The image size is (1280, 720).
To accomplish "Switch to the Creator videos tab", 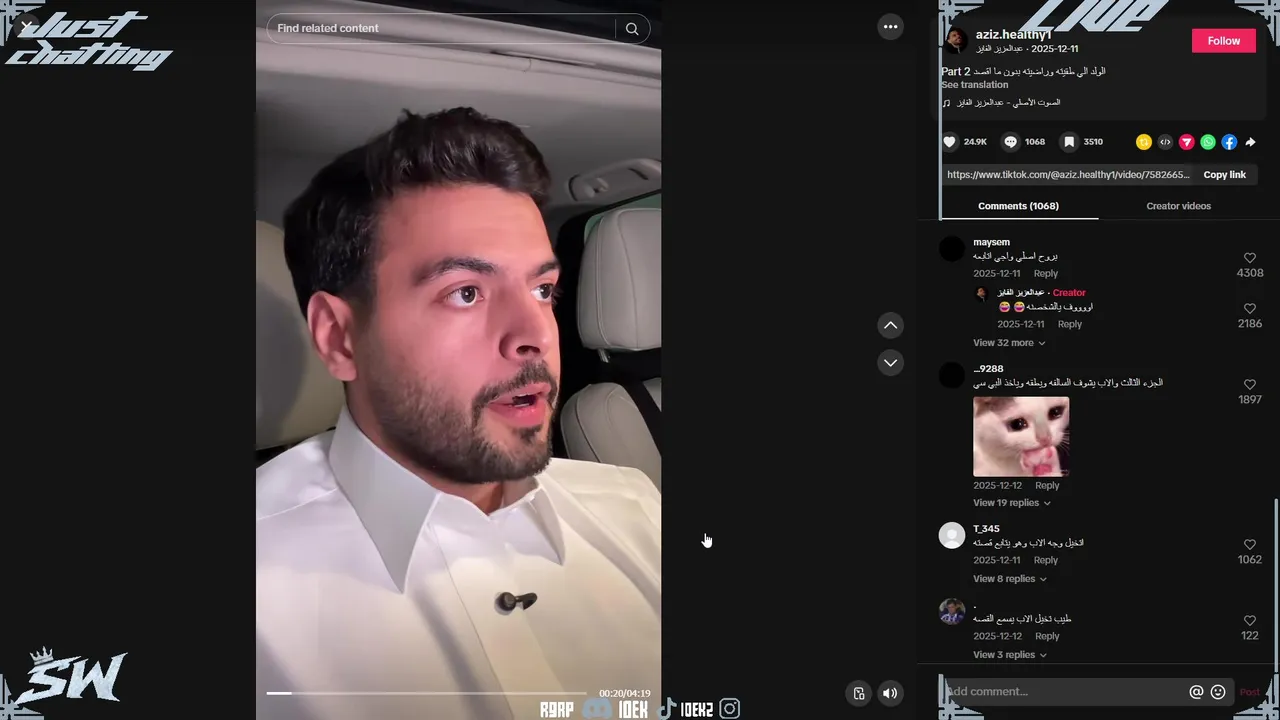I will pos(1178,206).
